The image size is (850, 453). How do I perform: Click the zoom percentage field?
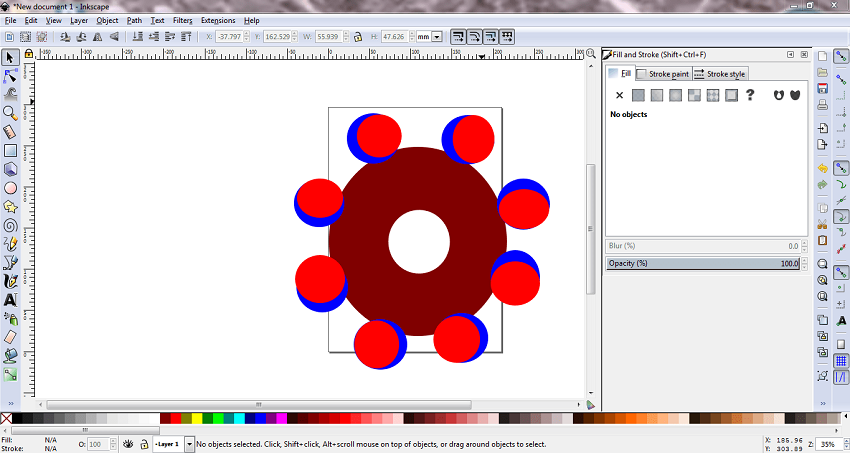pyautogui.click(x=827, y=444)
